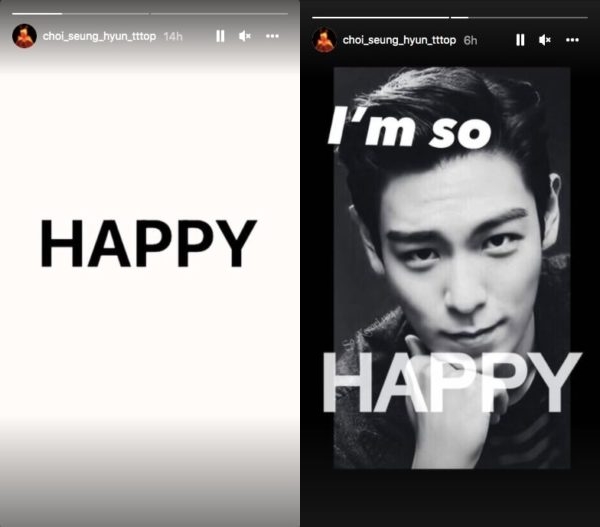Tap the white HAPPY overlay on right story
600x527 pixels.
click(452, 382)
